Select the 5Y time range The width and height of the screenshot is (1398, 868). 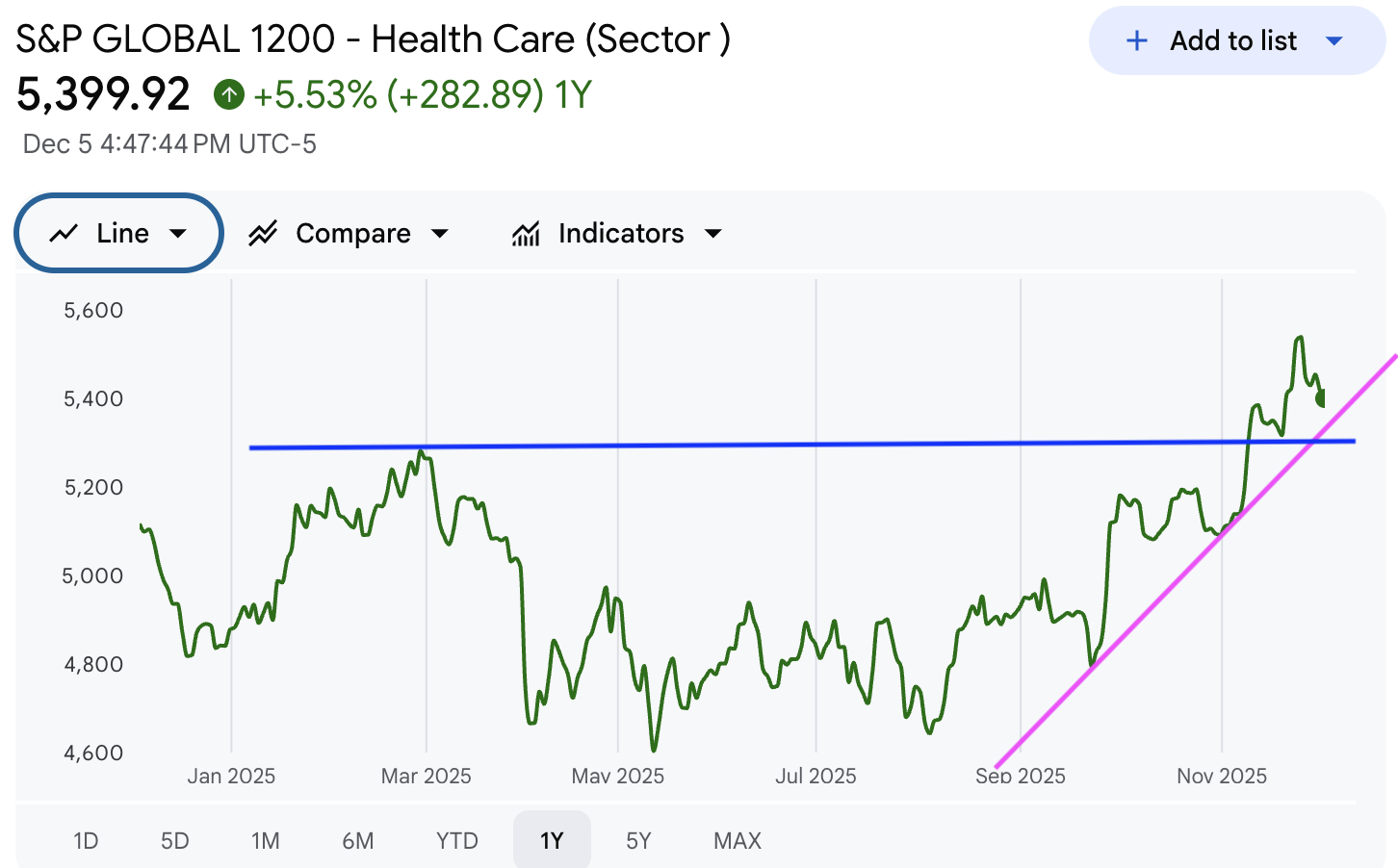[638, 841]
